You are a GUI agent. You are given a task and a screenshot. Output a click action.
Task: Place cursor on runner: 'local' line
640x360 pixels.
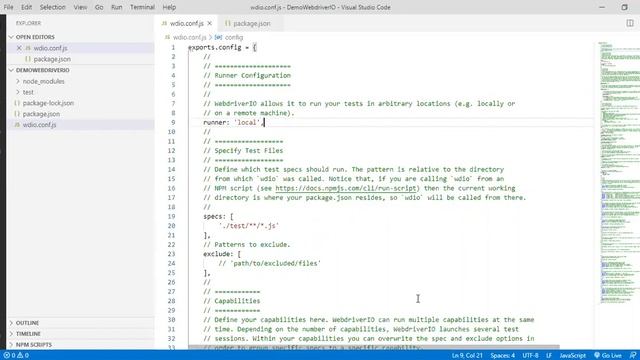[x=233, y=122]
